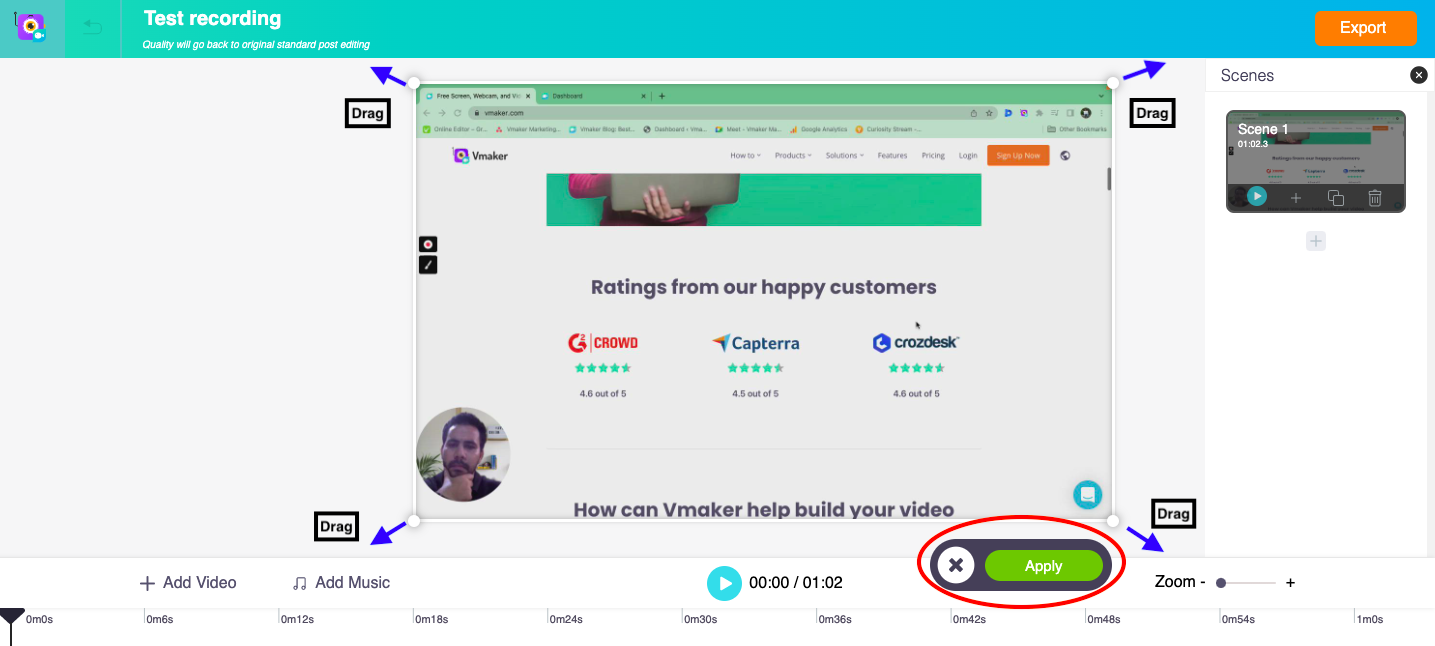Click the Scenes panel heading
Image resolution: width=1435 pixels, height=646 pixels.
(x=1247, y=75)
